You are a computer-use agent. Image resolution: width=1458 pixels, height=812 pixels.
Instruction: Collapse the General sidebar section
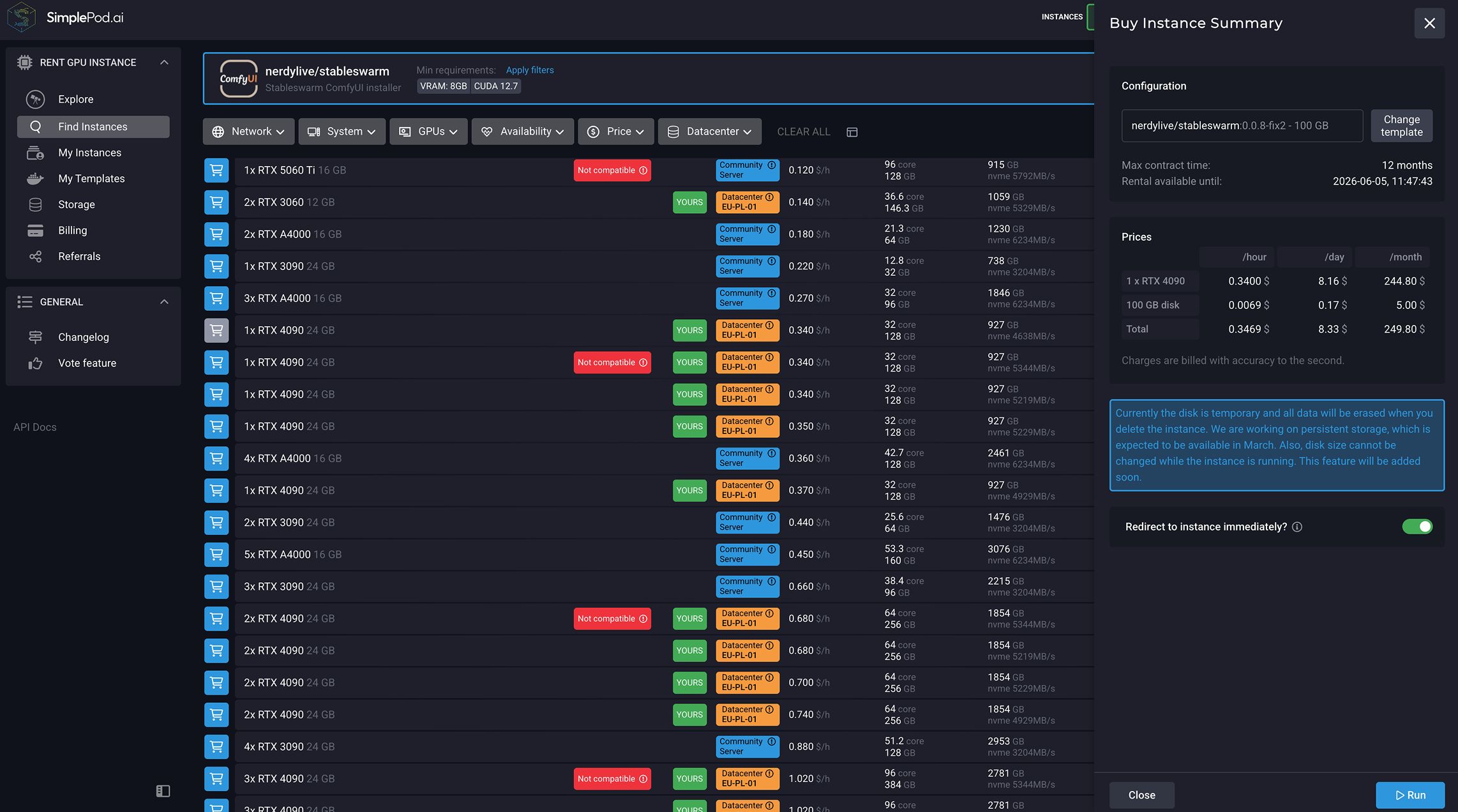pos(164,302)
